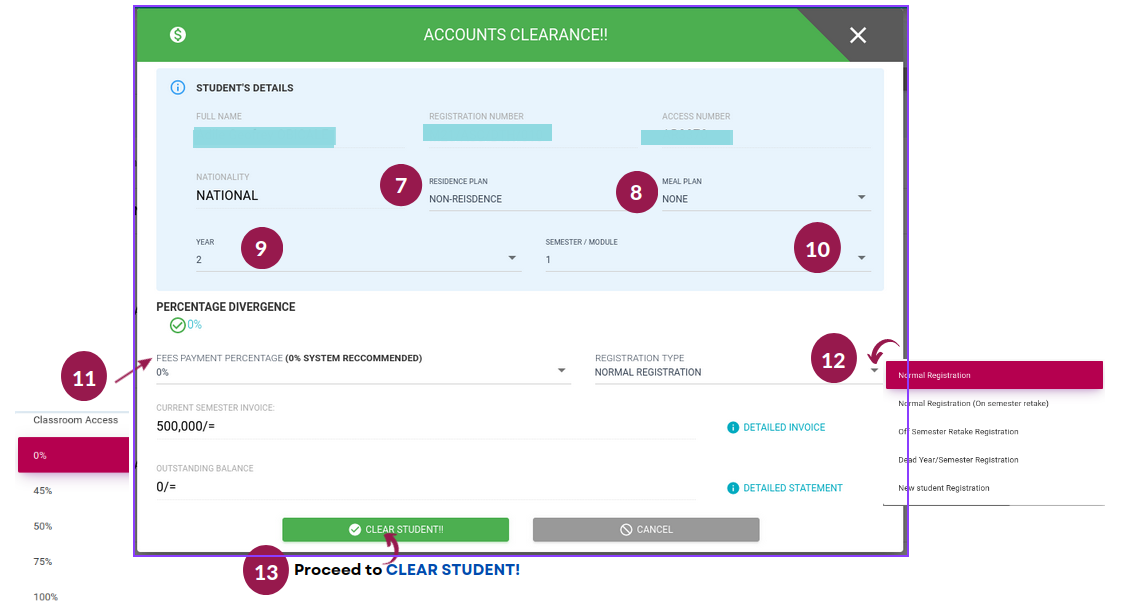Click the Cancel button
This screenshot has width=1121, height=616.
pos(646,530)
